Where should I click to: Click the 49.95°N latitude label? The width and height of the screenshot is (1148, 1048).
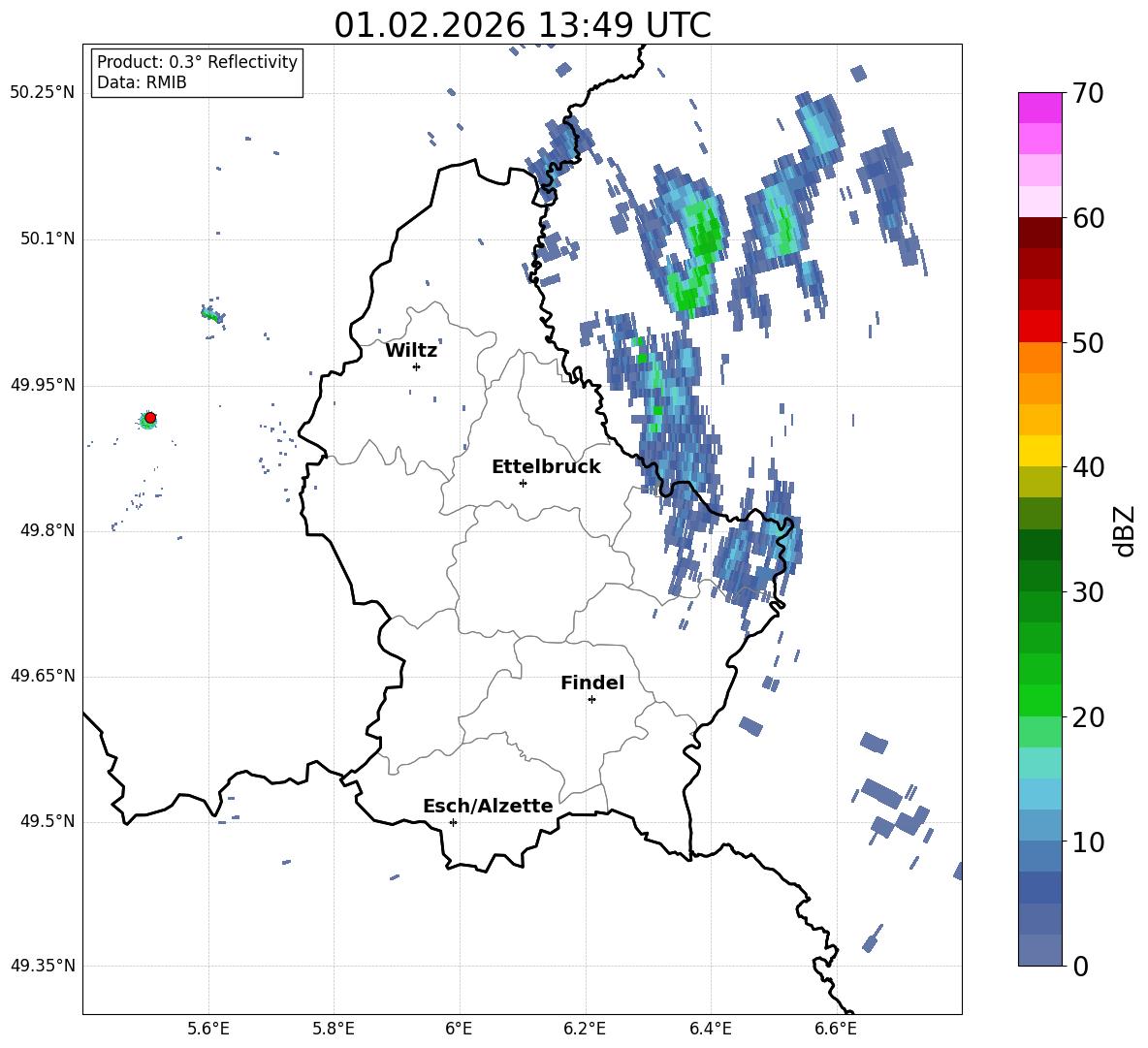tap(43, 386)
